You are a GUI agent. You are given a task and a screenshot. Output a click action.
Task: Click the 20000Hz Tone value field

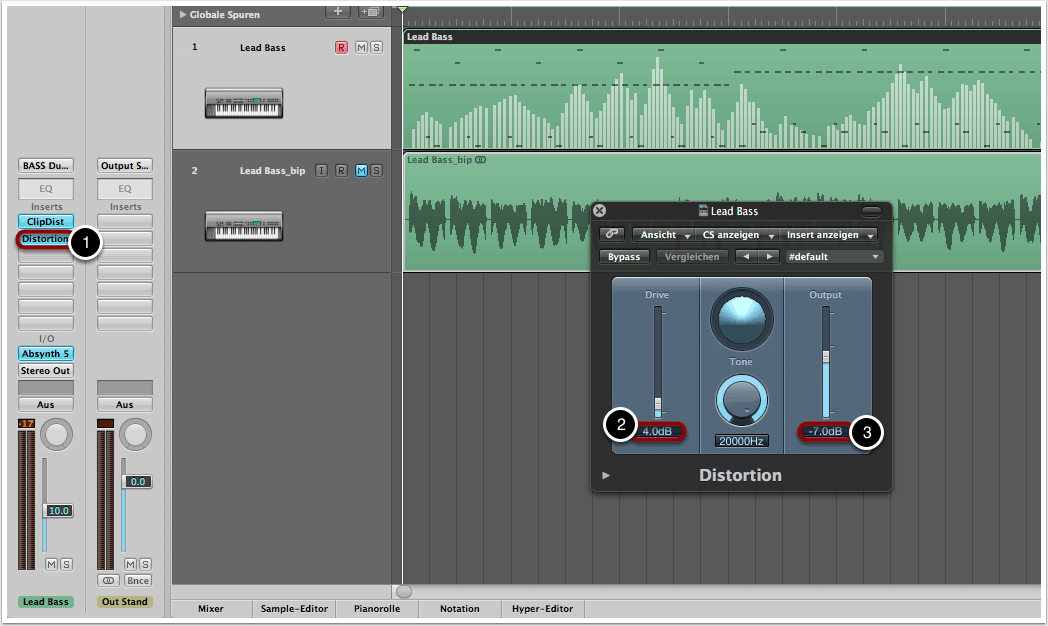coord(741,441)
